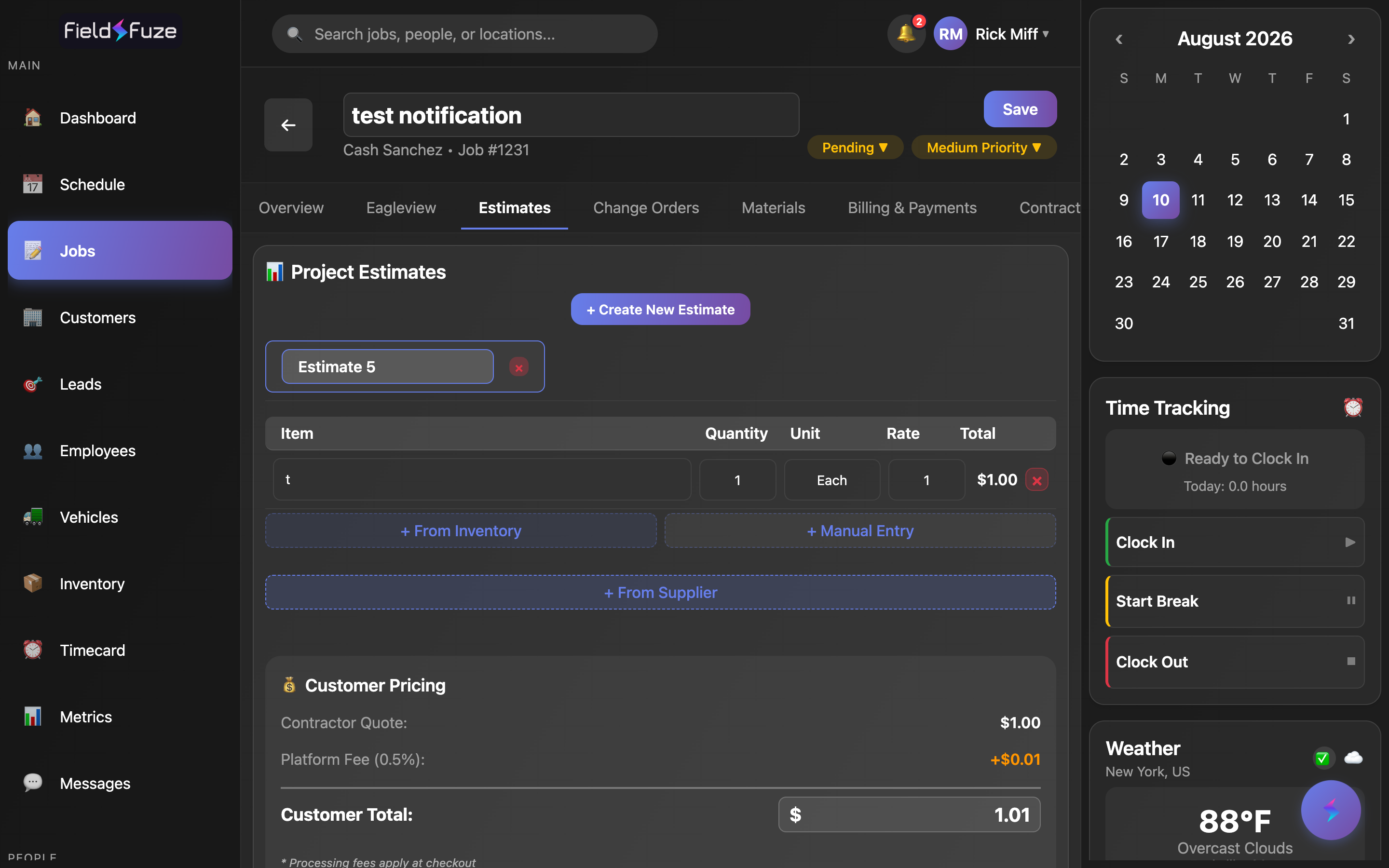This screenshot has height=868, width=1389.
Task: Click the Clock In button
Action: (x=1235, y=542)
